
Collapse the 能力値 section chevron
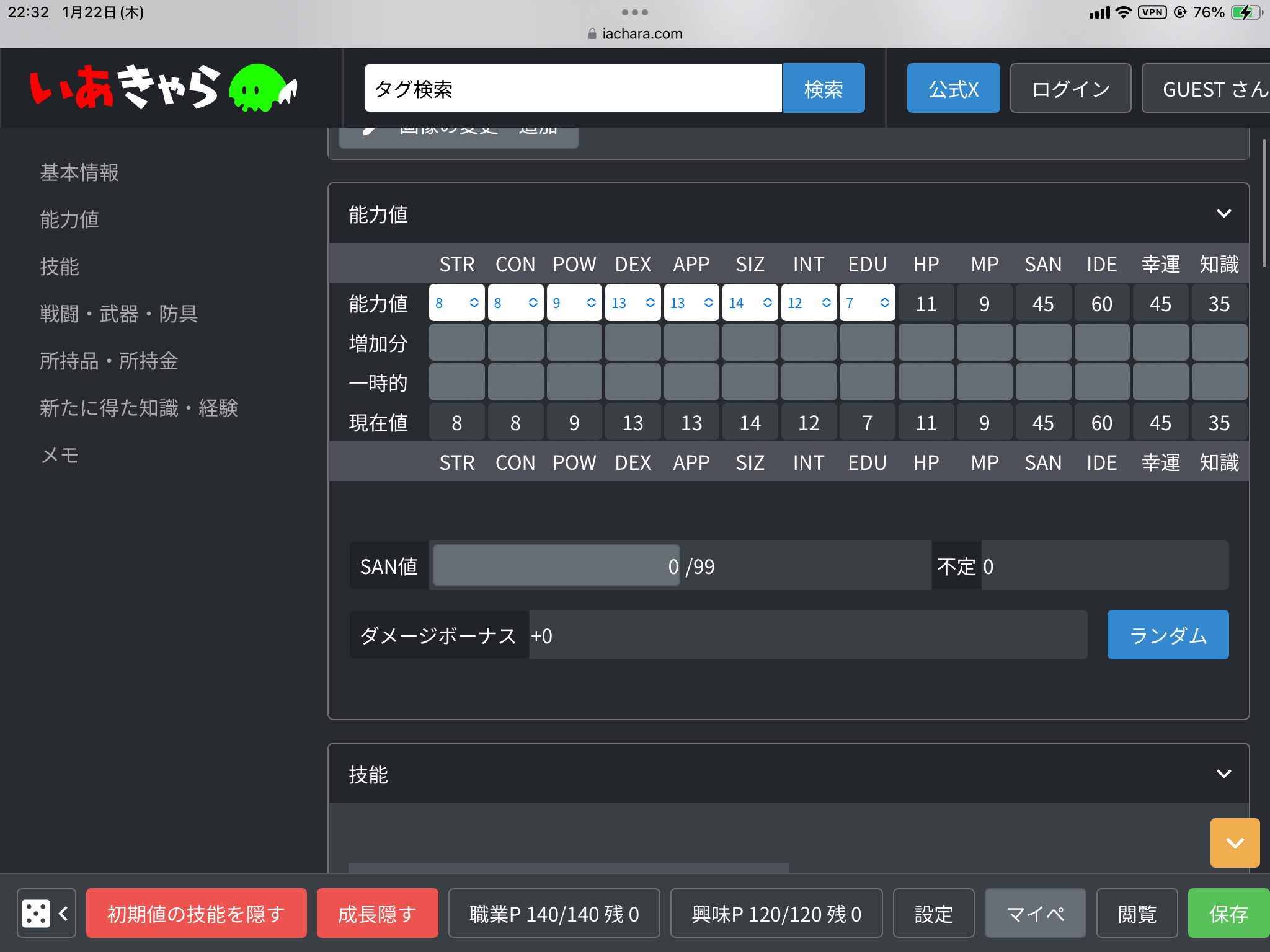(1223, 214)
